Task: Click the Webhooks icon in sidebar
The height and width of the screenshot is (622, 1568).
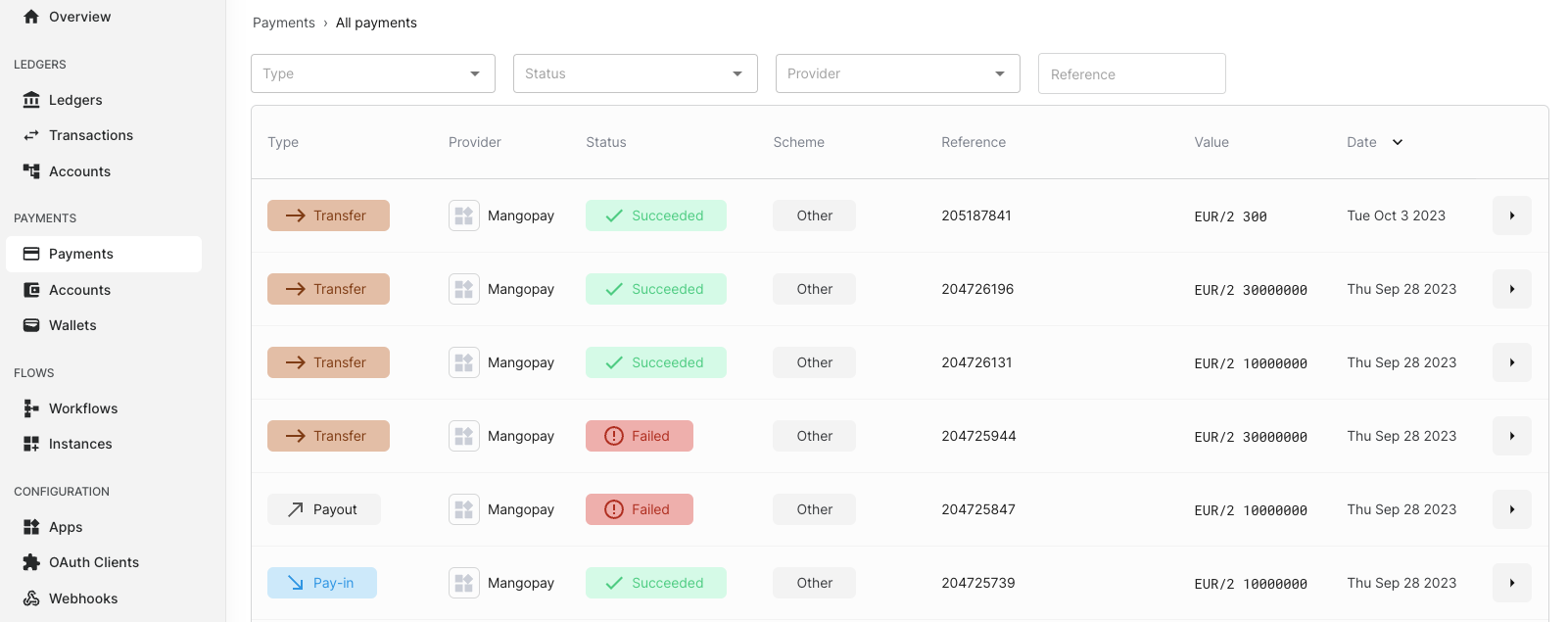Action: click(x=31, y=598)
